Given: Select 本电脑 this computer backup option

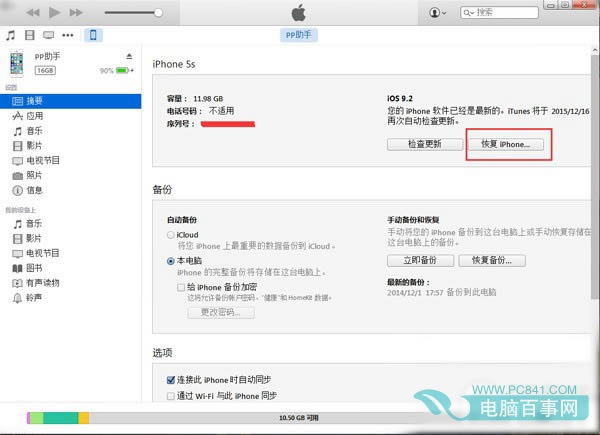Looking at the screenshot, I should pyautogui.click(x=171, y=261).
